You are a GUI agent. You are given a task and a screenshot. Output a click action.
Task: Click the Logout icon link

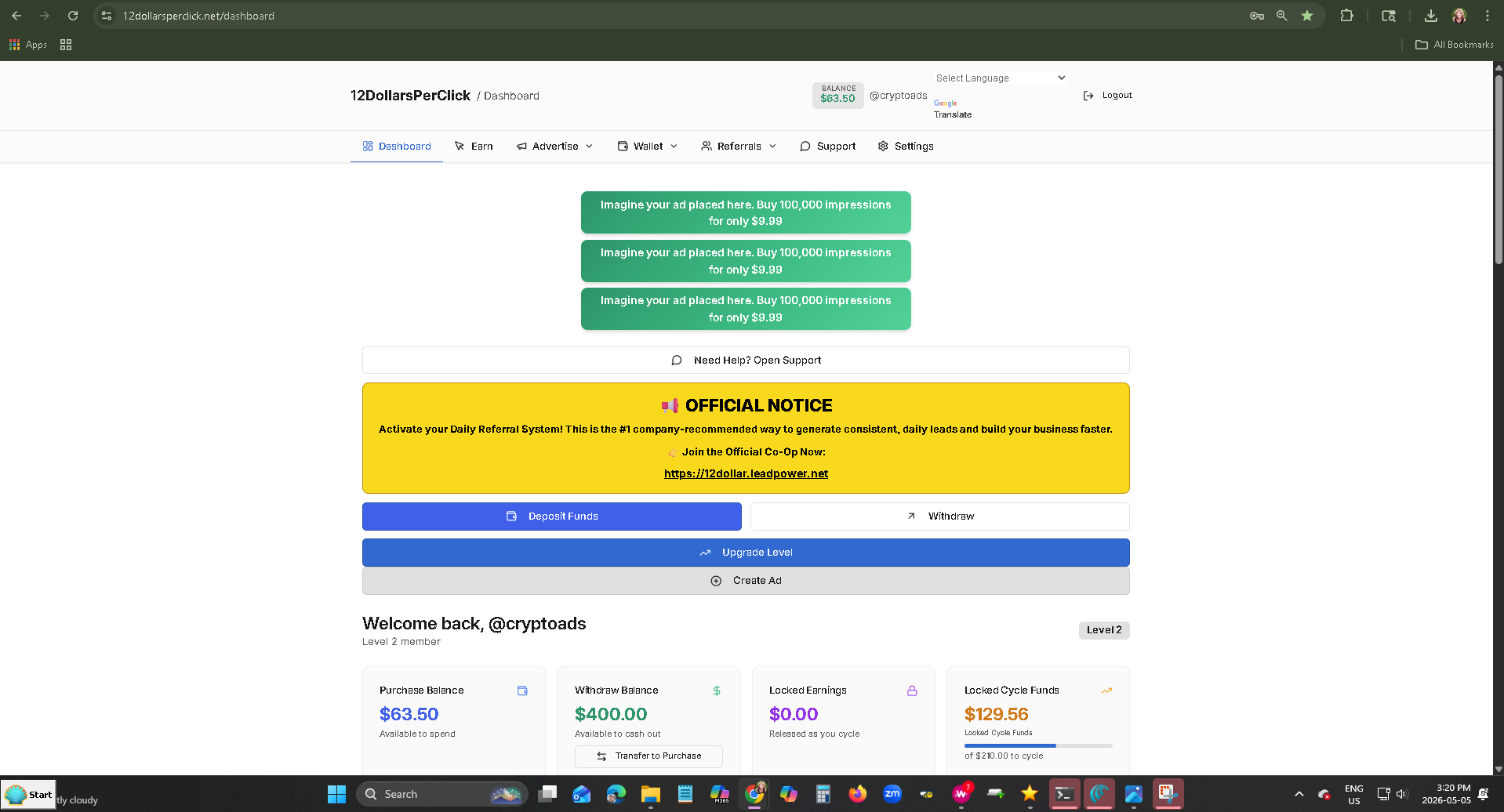point(1108,96)
